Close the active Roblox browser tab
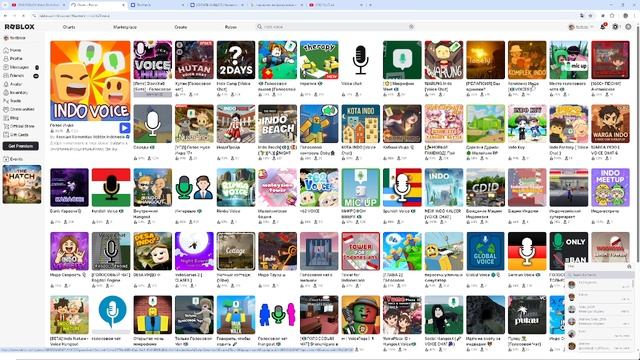Viewport: 640px width, 360px height. pos(123,5)
